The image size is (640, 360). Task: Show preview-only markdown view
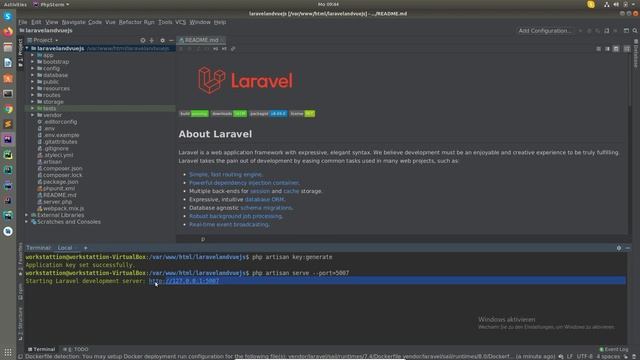click(616, 49)
